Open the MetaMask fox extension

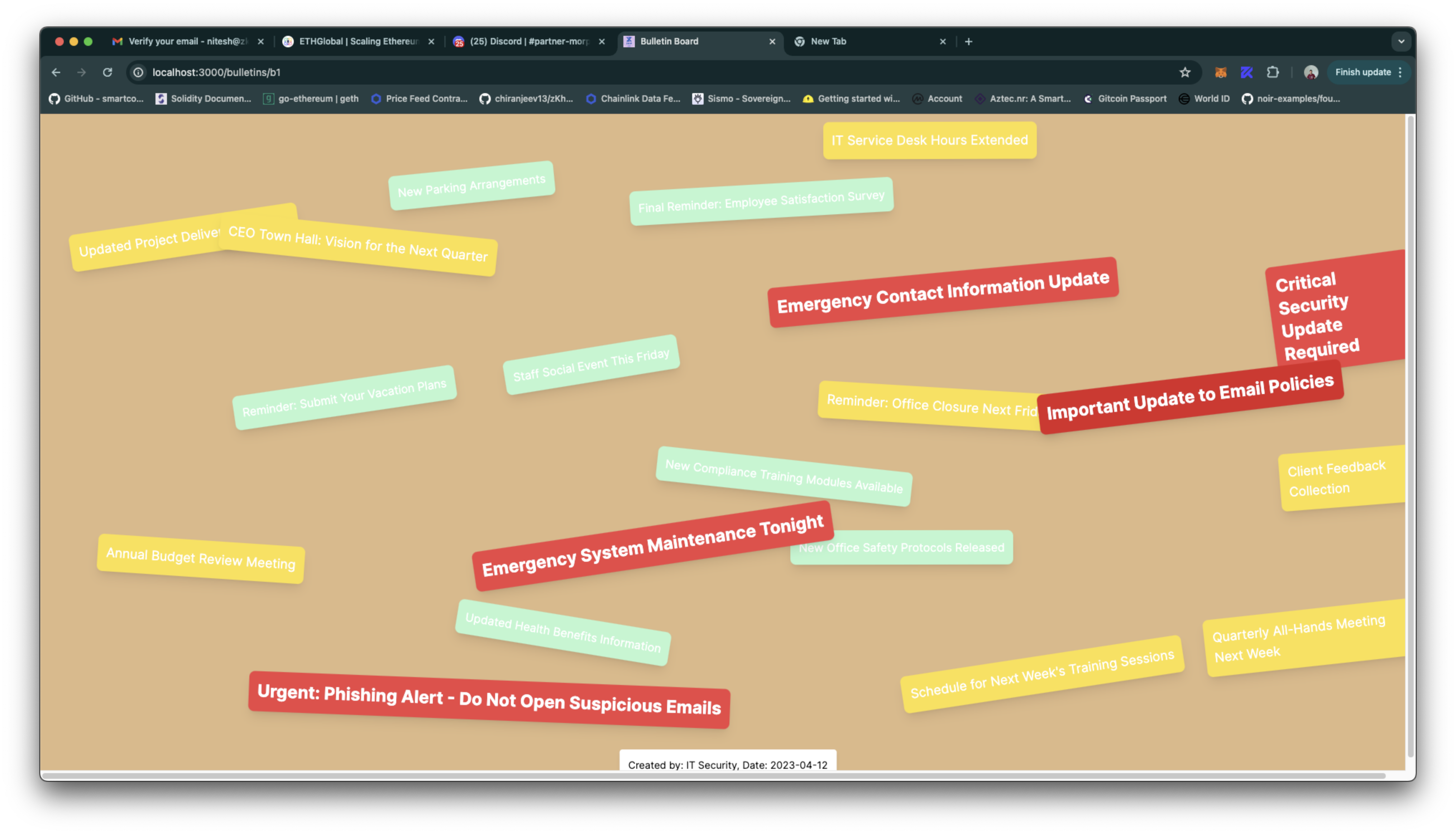tap(1221, 72)
